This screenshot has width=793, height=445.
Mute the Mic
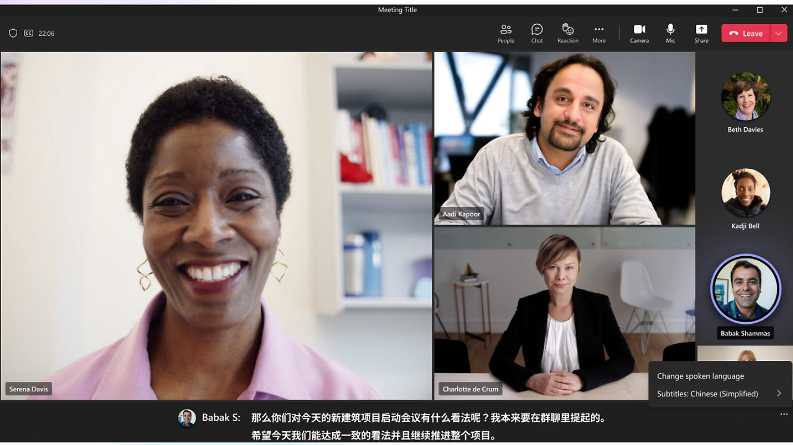click(670, 32)
